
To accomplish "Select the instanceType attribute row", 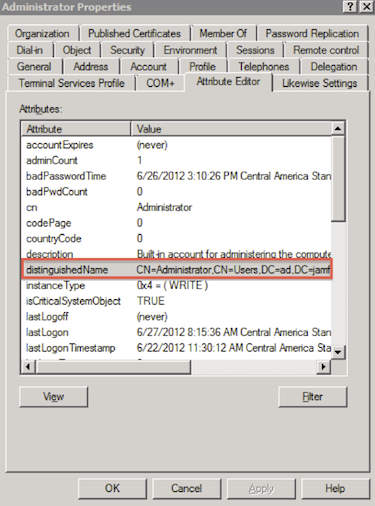I will [177, 285].
